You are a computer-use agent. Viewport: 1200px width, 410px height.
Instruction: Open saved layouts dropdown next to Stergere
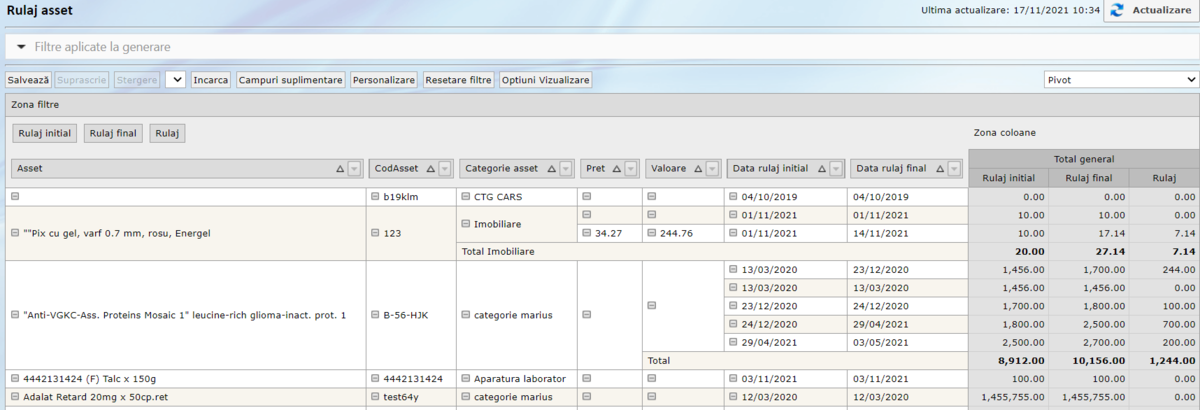click(175, 80)
